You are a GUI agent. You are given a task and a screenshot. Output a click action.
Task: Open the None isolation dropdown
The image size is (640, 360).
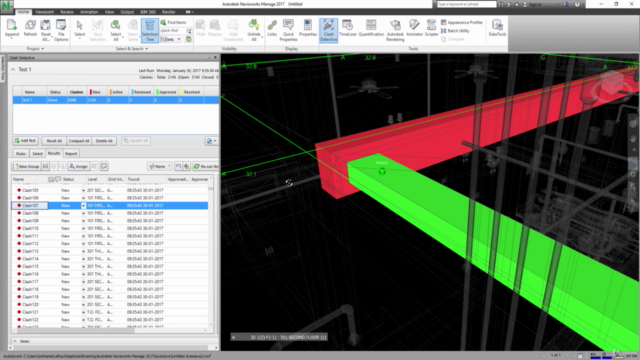160,167
